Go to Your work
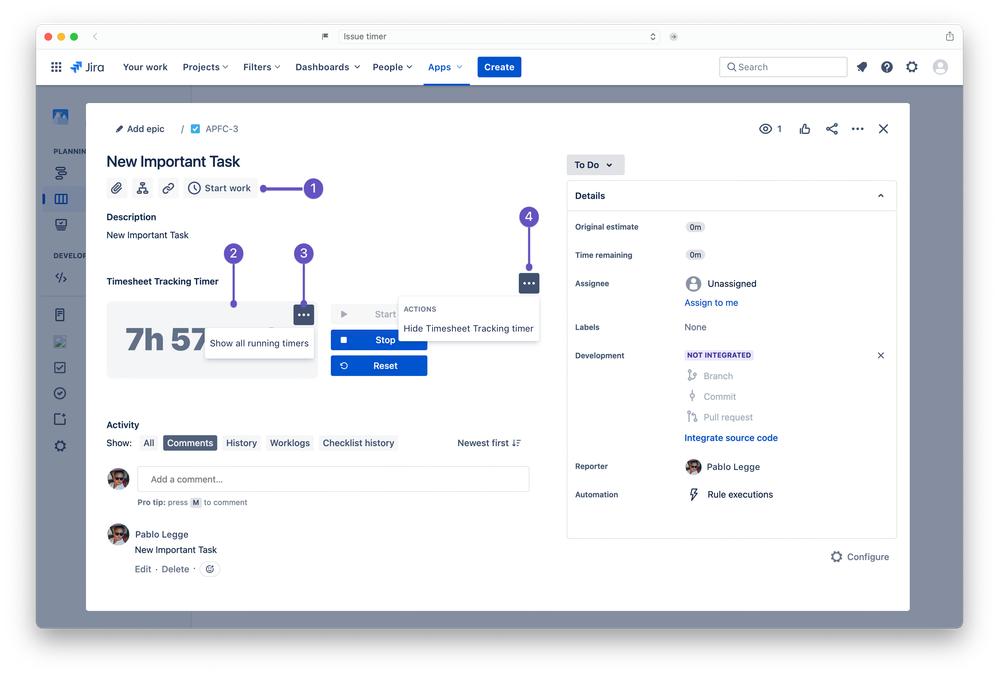The height and width of the screenshot is (676, 999). 145,67
